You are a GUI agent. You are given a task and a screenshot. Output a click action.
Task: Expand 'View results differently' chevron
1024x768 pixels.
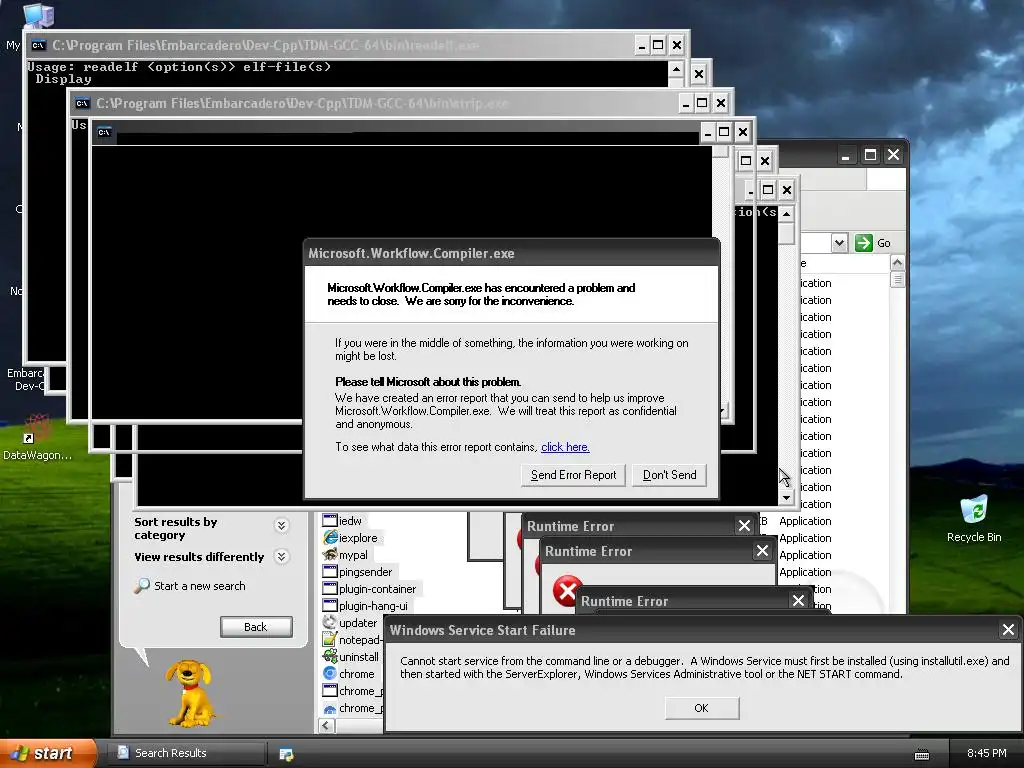coord(281,556)
